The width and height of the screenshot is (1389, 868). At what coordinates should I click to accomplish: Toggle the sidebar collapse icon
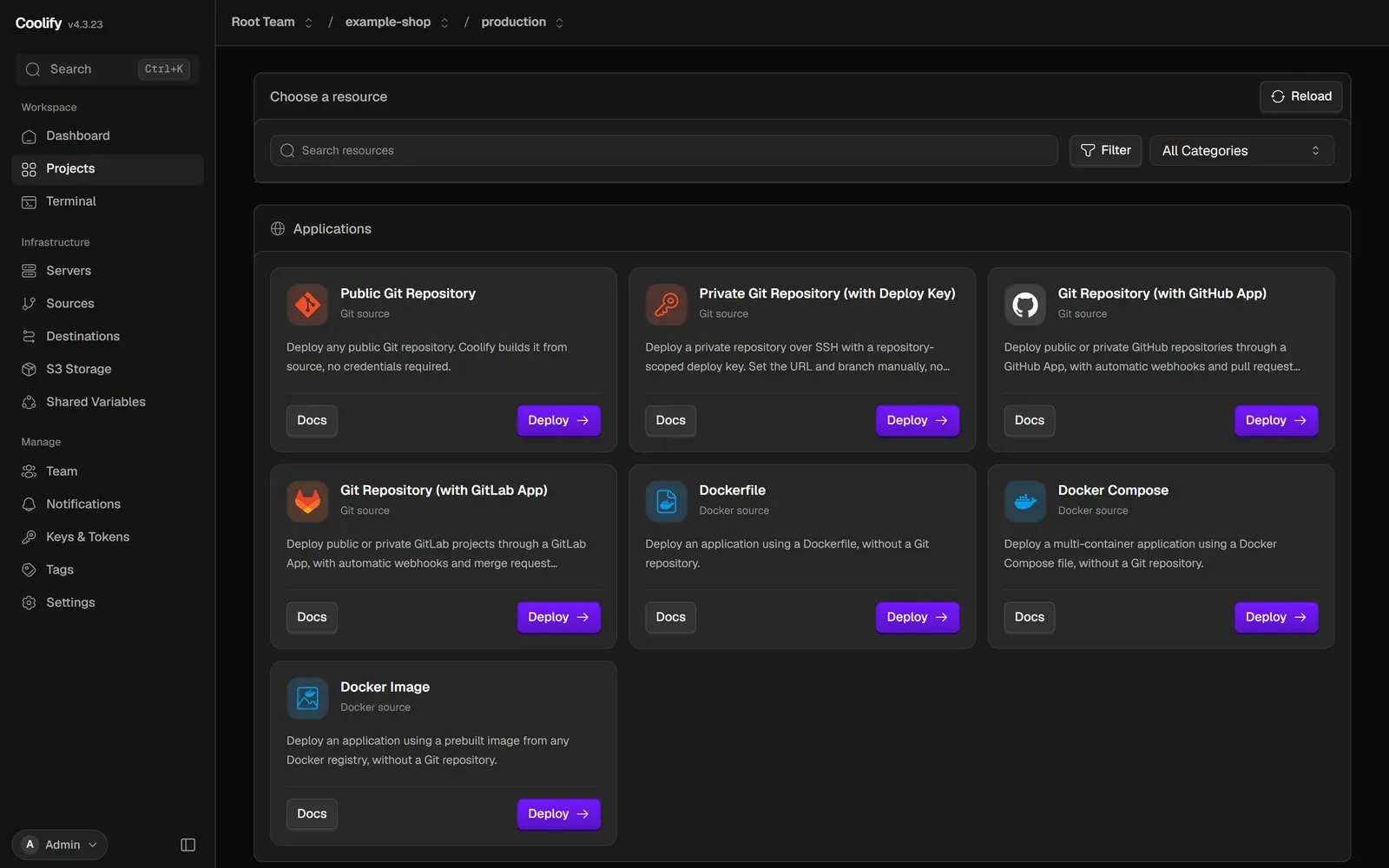pyautogui.click(x=188, y=845)
